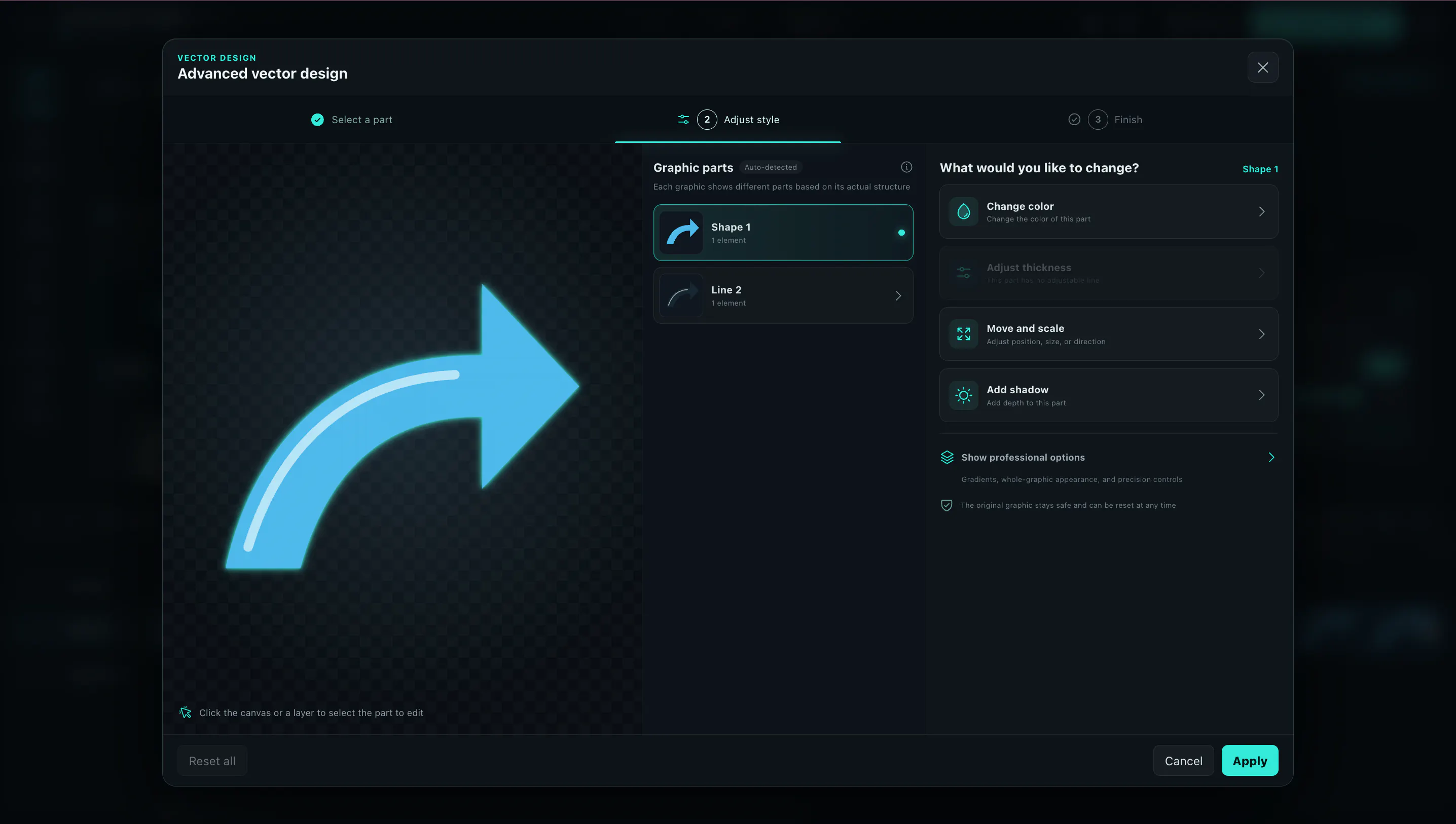Click the step 2 number circle
This screenshot has width=1456, height=824.
[707, 120]
